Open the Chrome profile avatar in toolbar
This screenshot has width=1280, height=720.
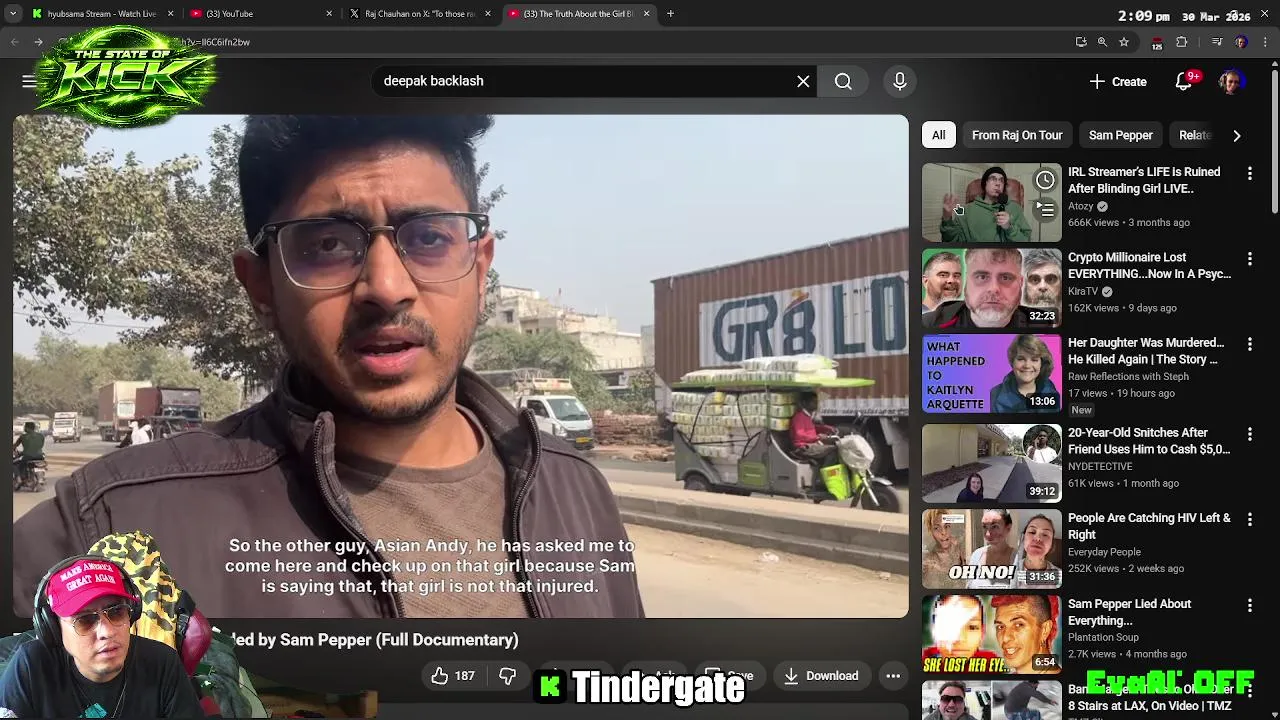tap(1241, 42)
